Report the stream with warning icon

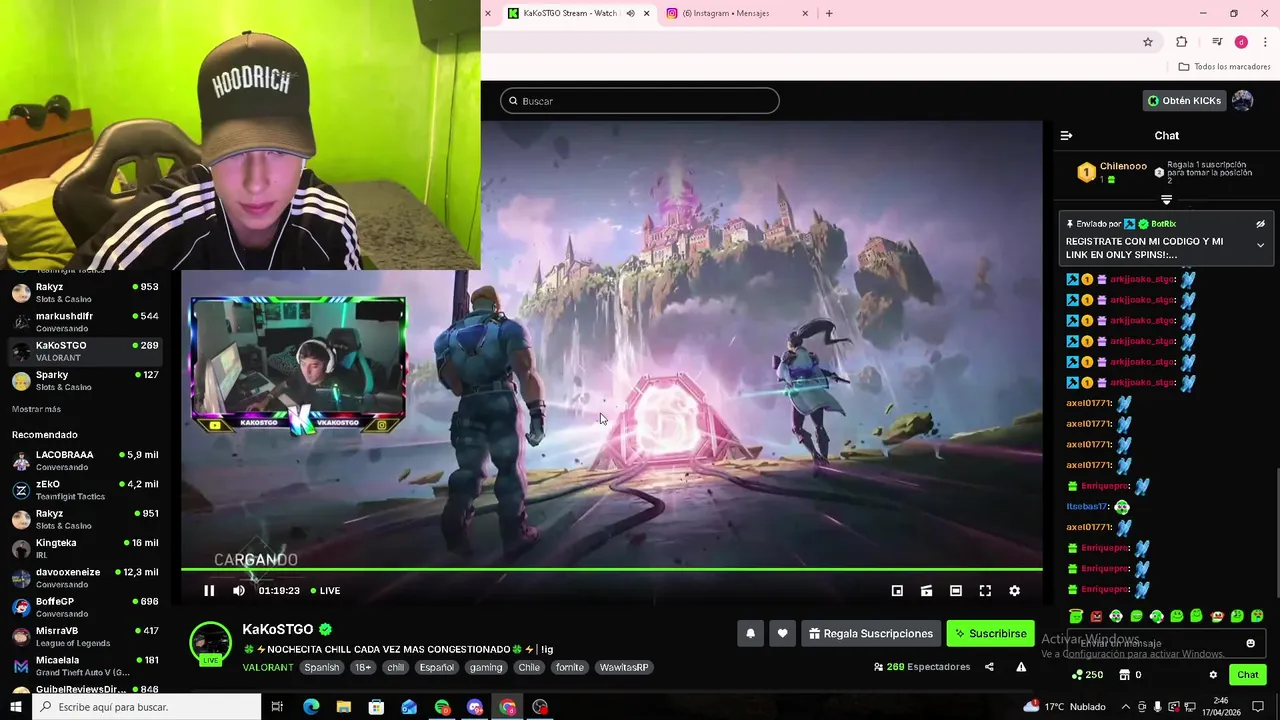[x=1021, y=667]
